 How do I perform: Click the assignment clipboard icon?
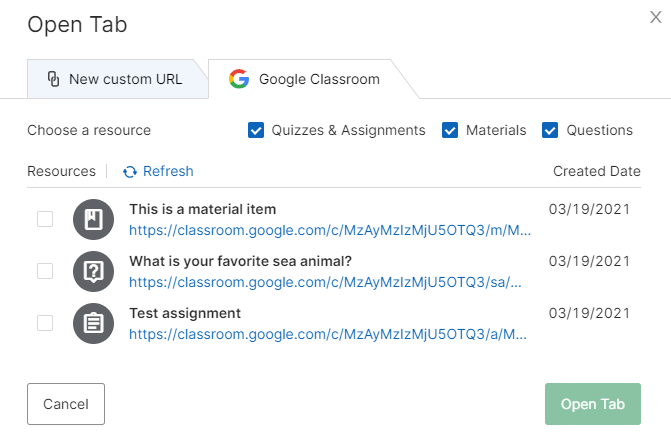point(92,323)
